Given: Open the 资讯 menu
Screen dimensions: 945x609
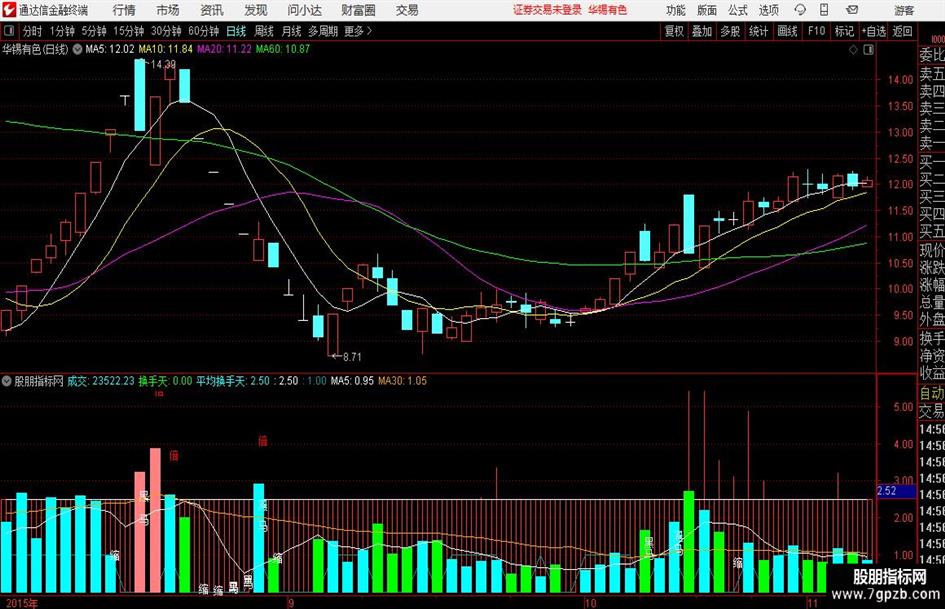Looking at the screenshot, I should (x=212, y=10).
